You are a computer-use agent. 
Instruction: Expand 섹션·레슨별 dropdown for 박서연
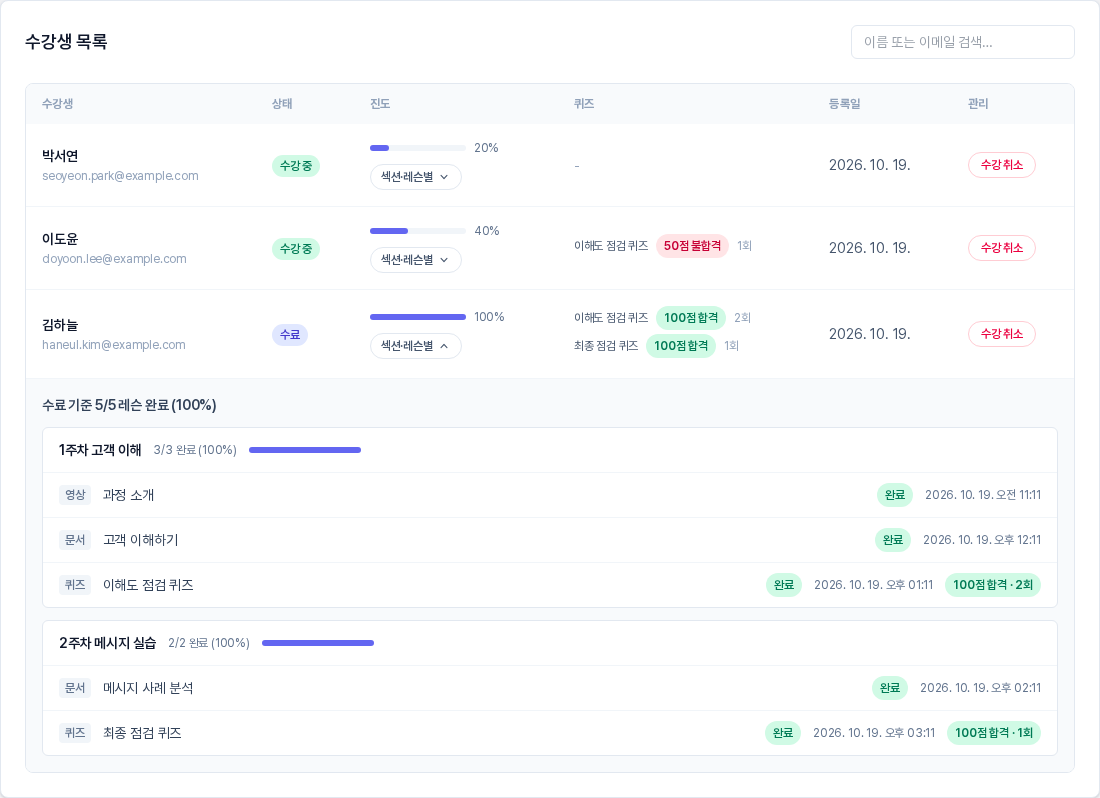coord(415,177)
